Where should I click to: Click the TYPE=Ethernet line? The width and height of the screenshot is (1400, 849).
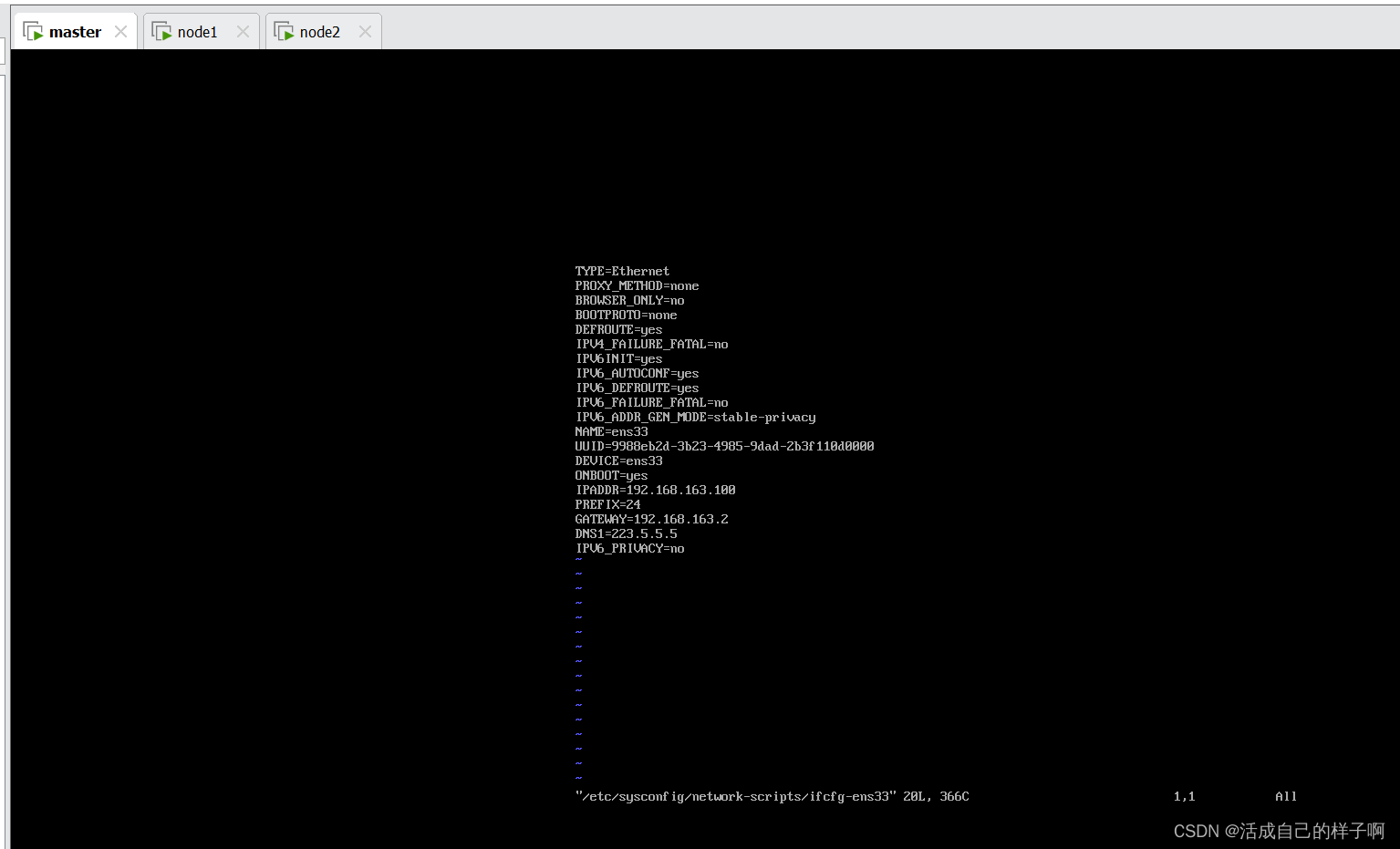point(622,271)
